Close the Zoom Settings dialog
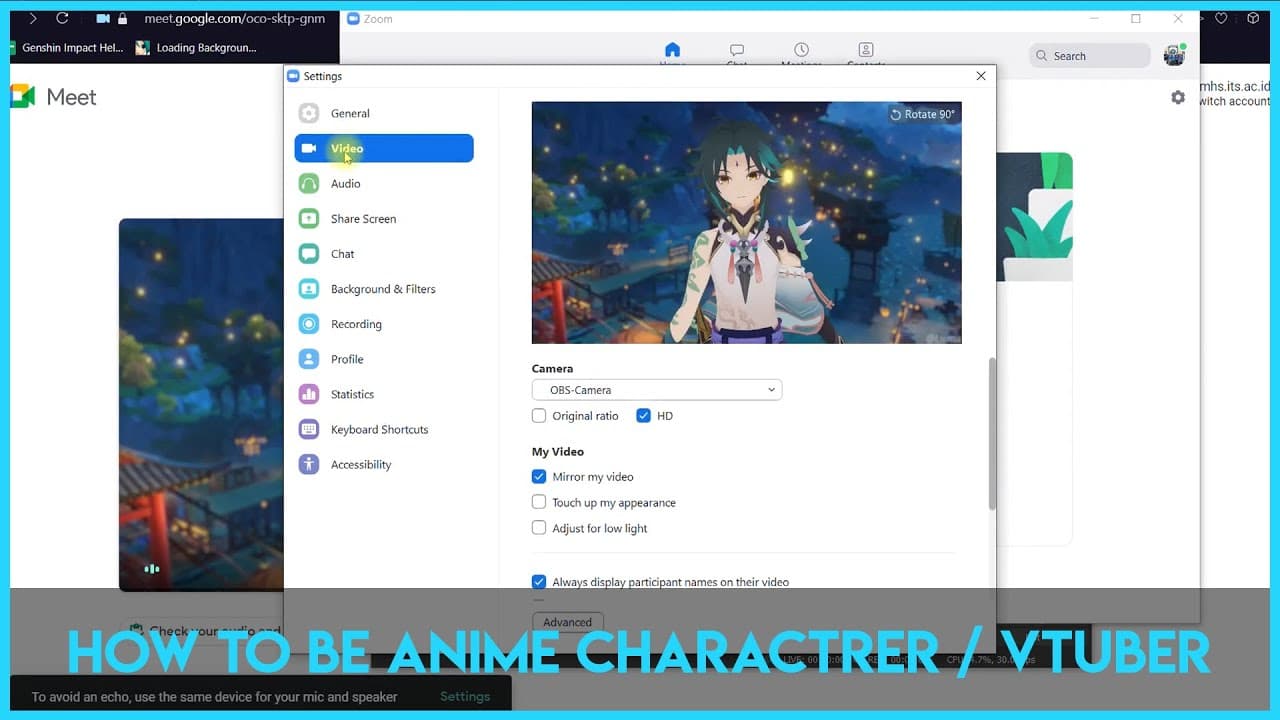1280x720 pixels. pos(981,76)
